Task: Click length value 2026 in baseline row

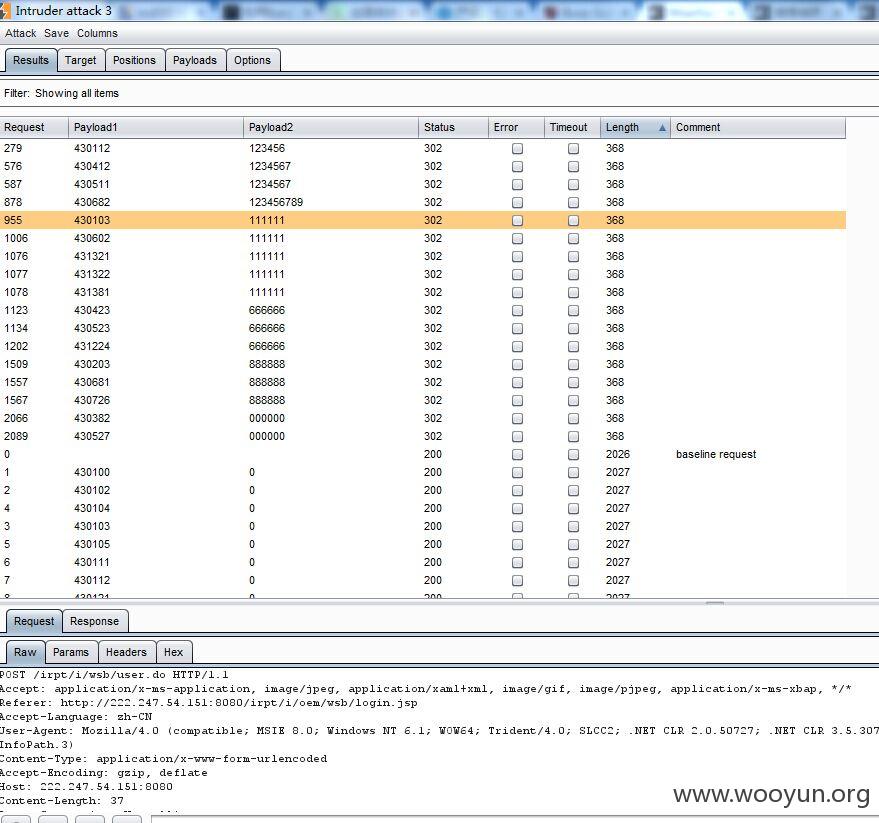Action: (618, 454)
